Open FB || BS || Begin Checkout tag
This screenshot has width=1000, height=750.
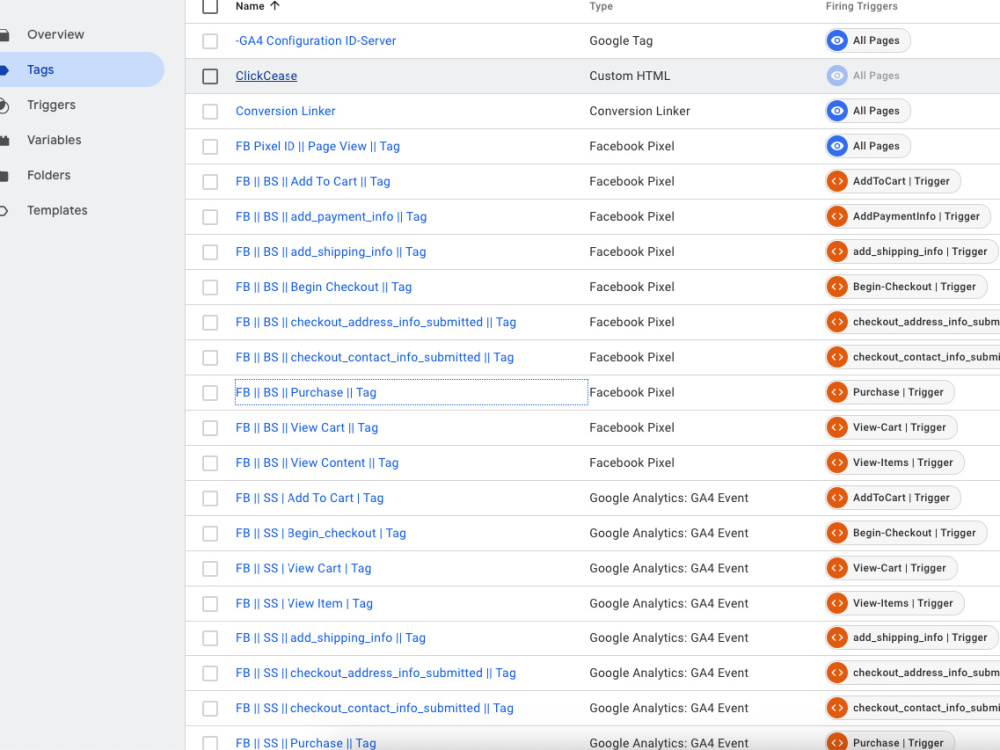pyautogui.click(x=323, y=286)
